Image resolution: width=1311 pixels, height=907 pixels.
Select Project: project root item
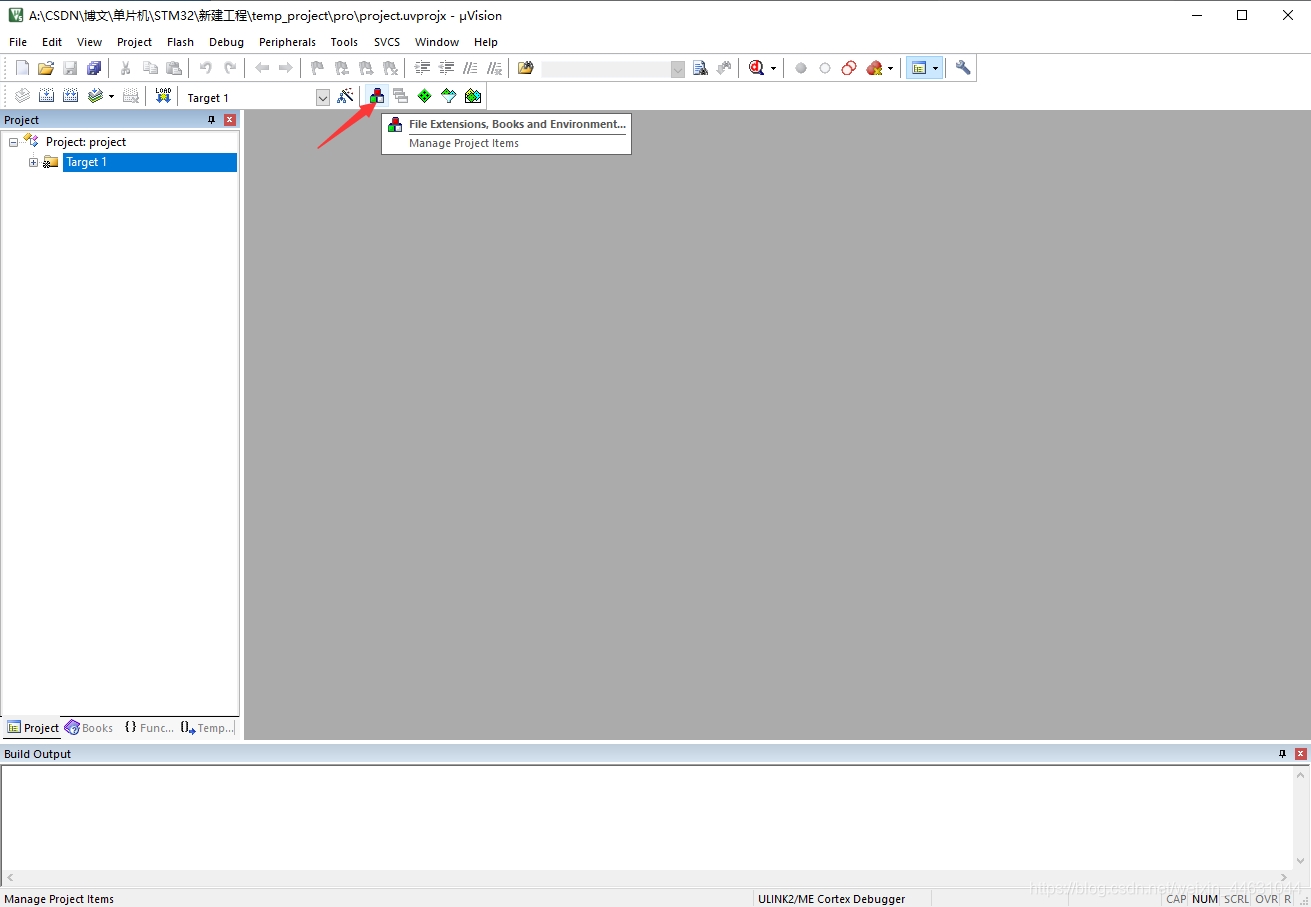coord(86,142)
